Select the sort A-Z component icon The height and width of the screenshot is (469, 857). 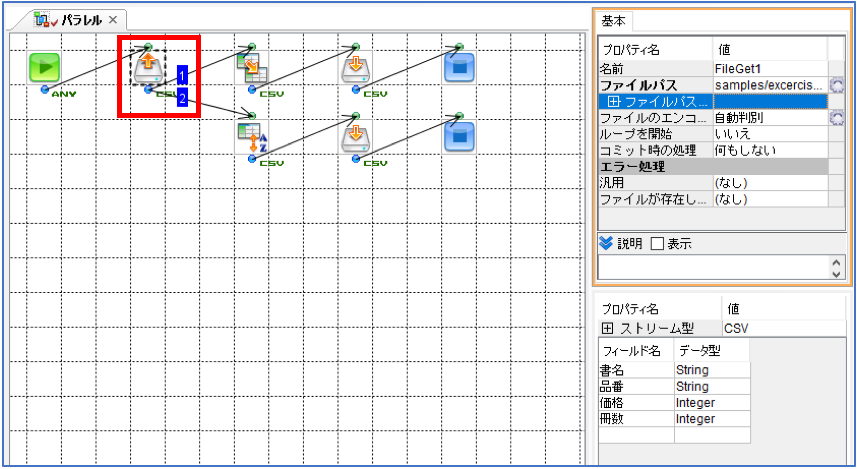tap(252, 138)
